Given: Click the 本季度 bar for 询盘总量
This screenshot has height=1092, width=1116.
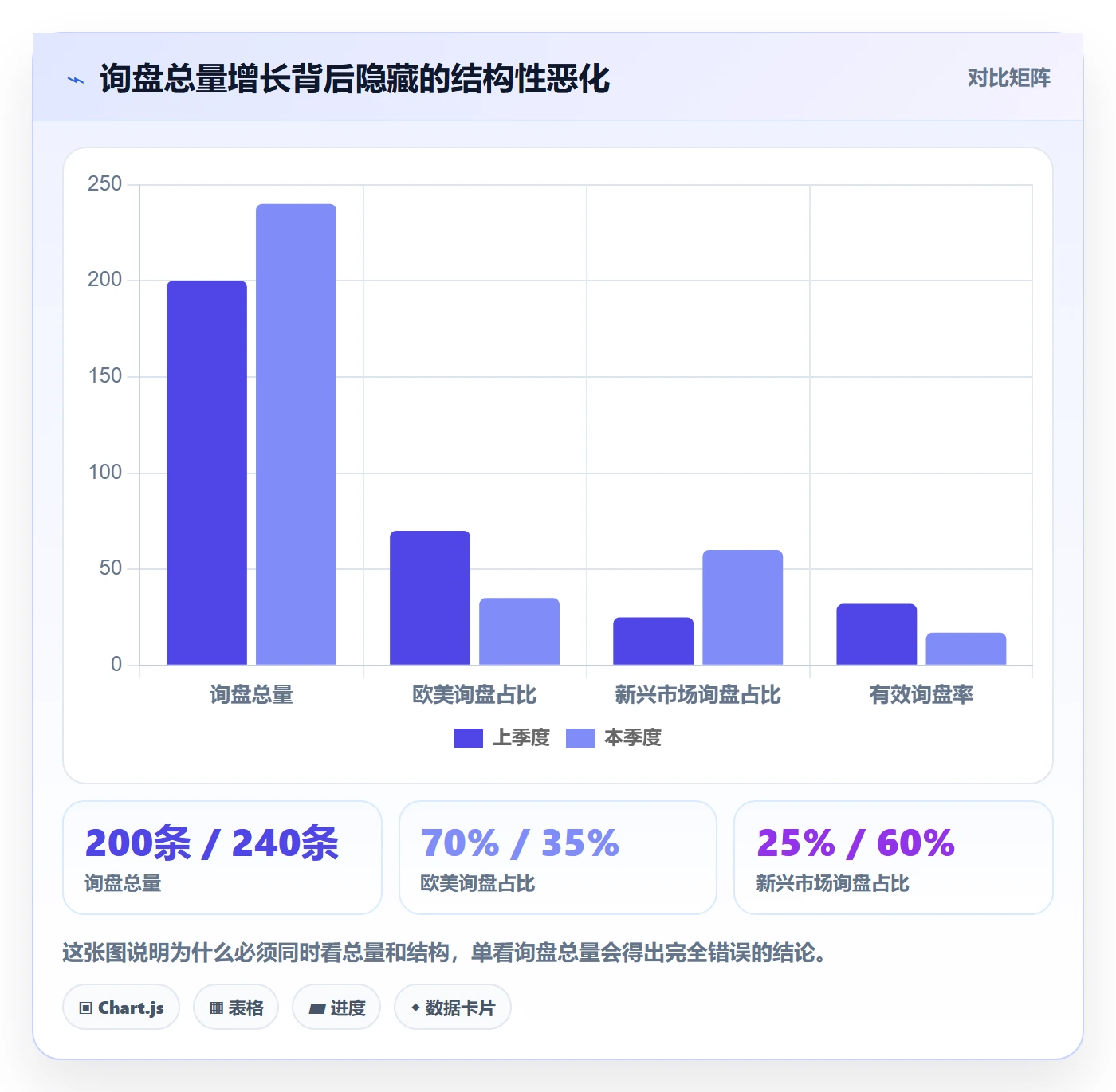Looking at the screenshot, I should (296, 434).
